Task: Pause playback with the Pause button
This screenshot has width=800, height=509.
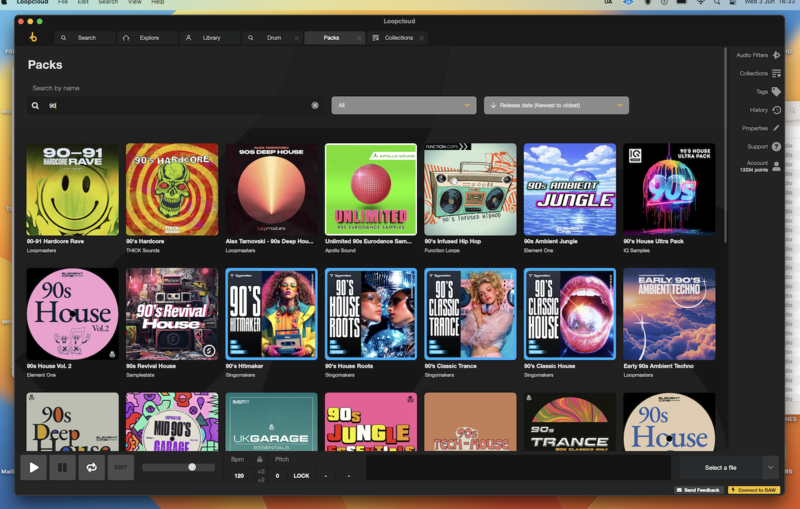Action: click(x=63, y=468)
